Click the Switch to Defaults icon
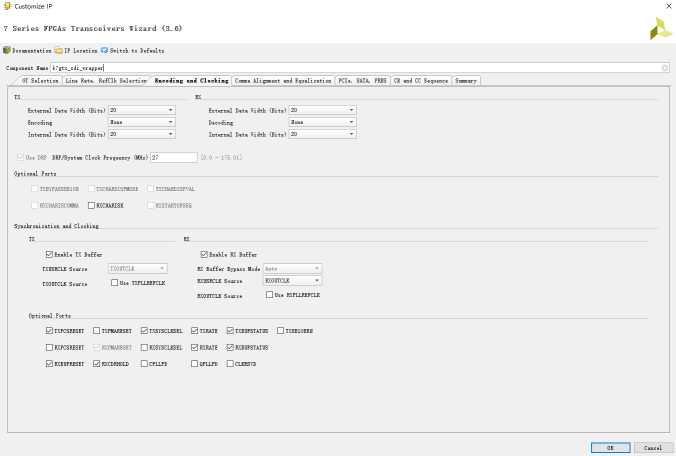Viewport: 676px width, 456px height. coord(104,50)
